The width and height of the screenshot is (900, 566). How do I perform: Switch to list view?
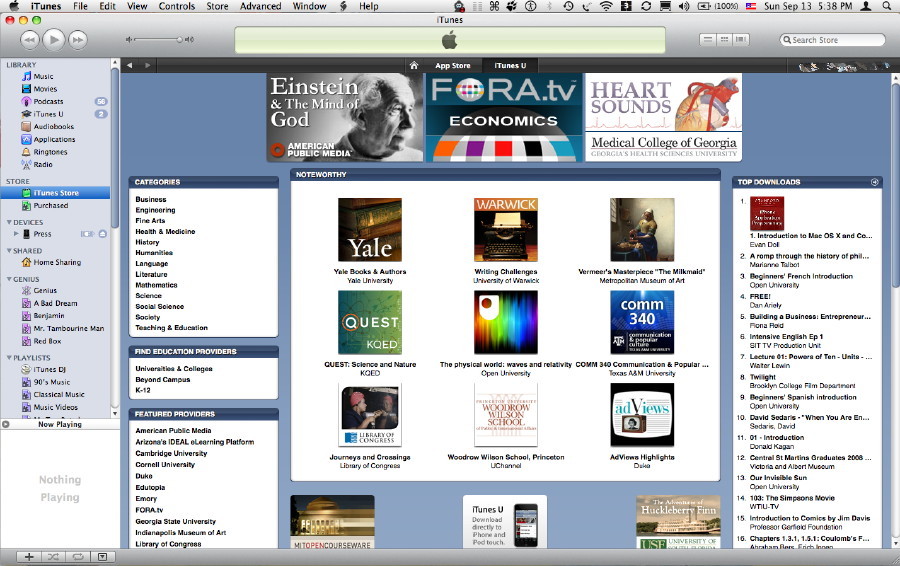pos(708,40)
